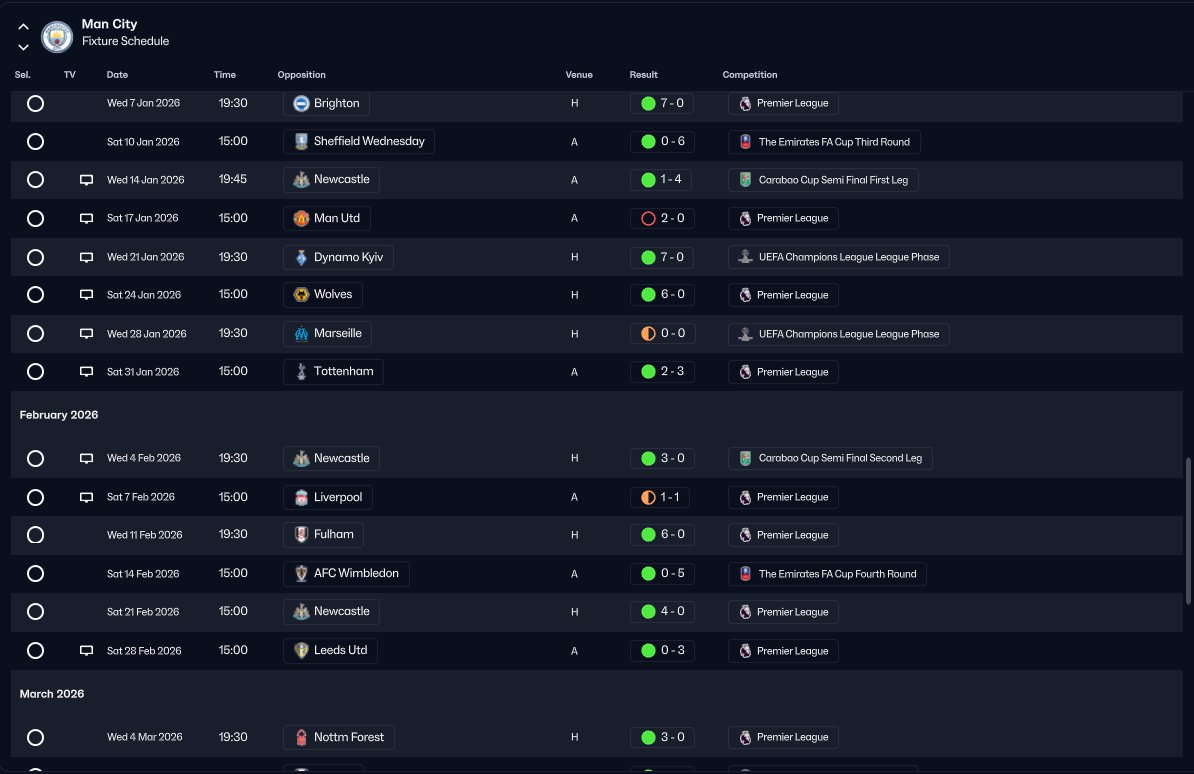Click the Wolves club crest icon
The height and width of the screenshot is (774, 1194).
tap(302, 295)
